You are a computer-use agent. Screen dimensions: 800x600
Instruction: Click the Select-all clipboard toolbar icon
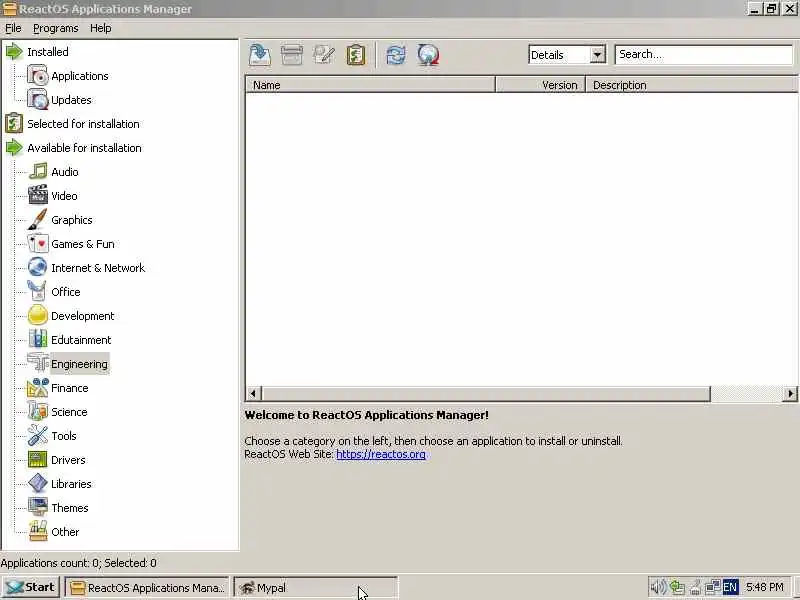(356, 55)
